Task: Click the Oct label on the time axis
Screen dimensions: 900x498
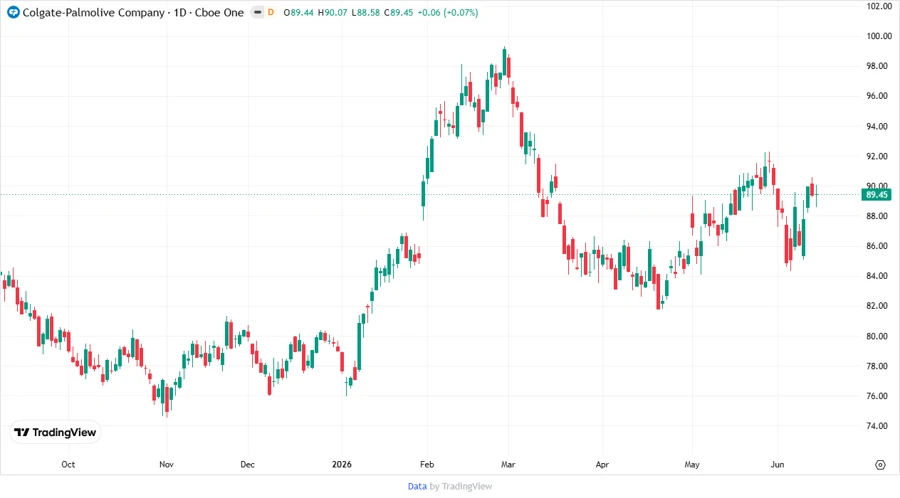Action: pyautogui.click(x=68, y=464)
